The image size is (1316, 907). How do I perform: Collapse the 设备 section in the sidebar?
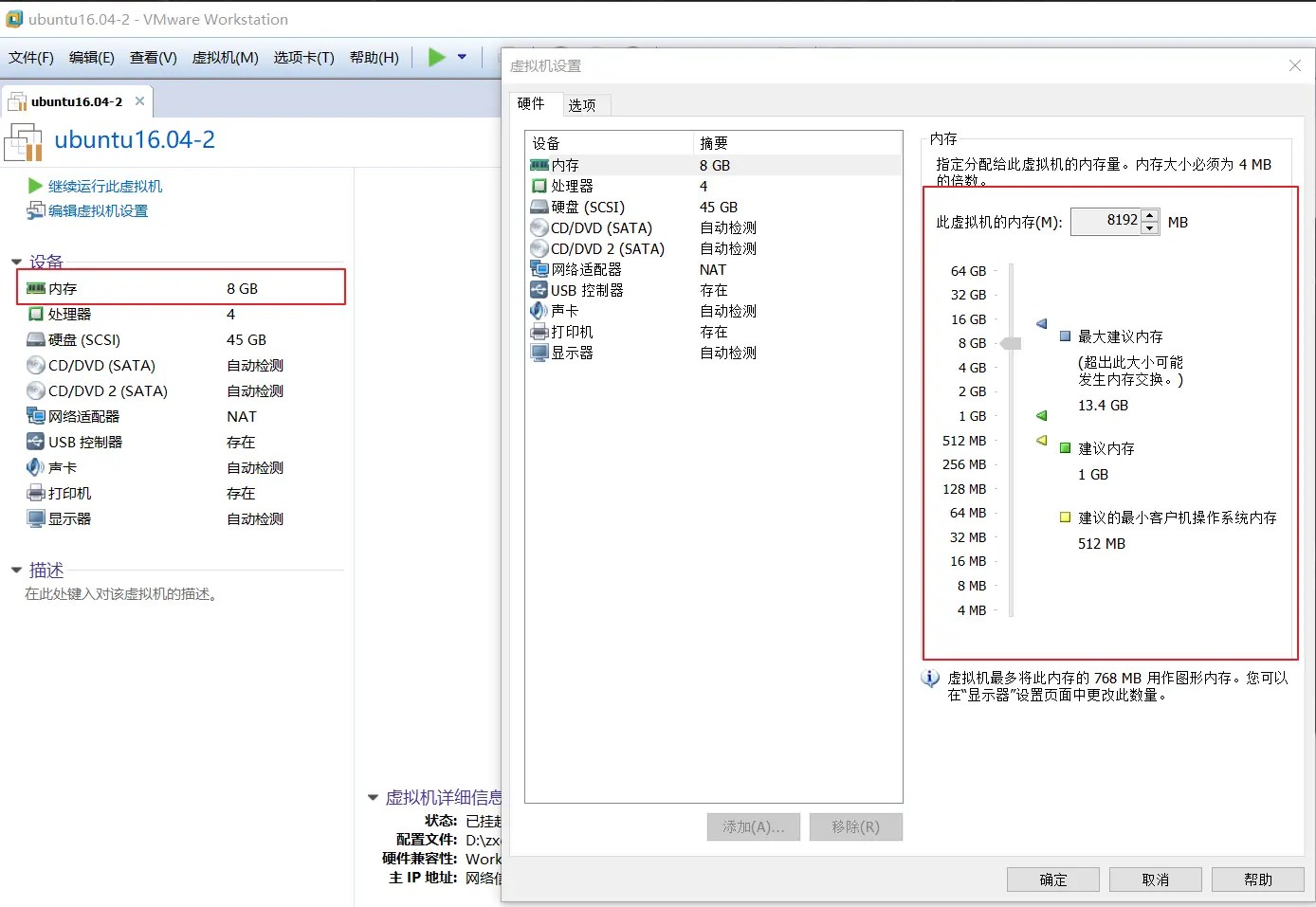(x=16, y=261)
